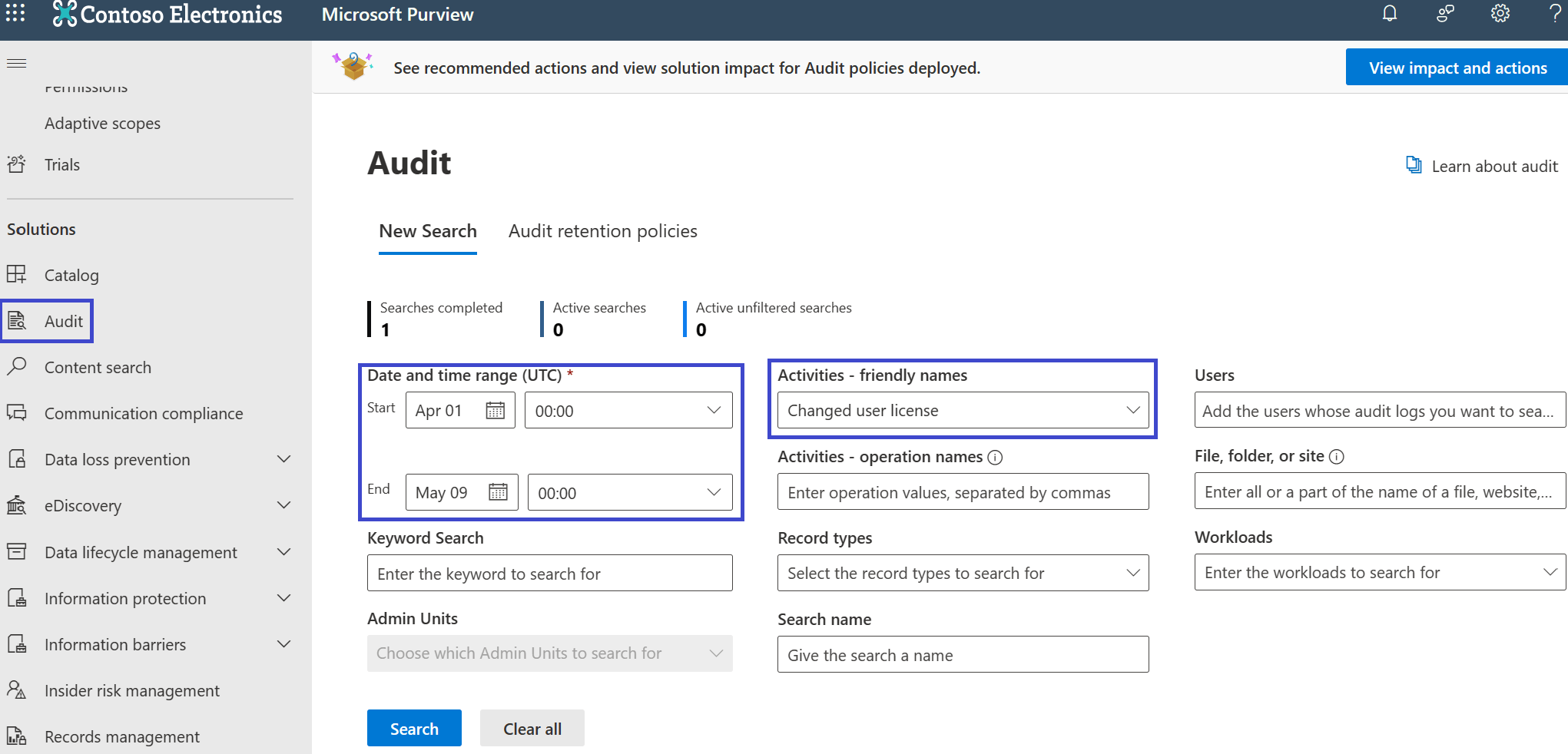Image resolution: width=1568 pixels, height=754 pixels.
Task: Click the help question mark icon
Action: (x=1555, y=14)
